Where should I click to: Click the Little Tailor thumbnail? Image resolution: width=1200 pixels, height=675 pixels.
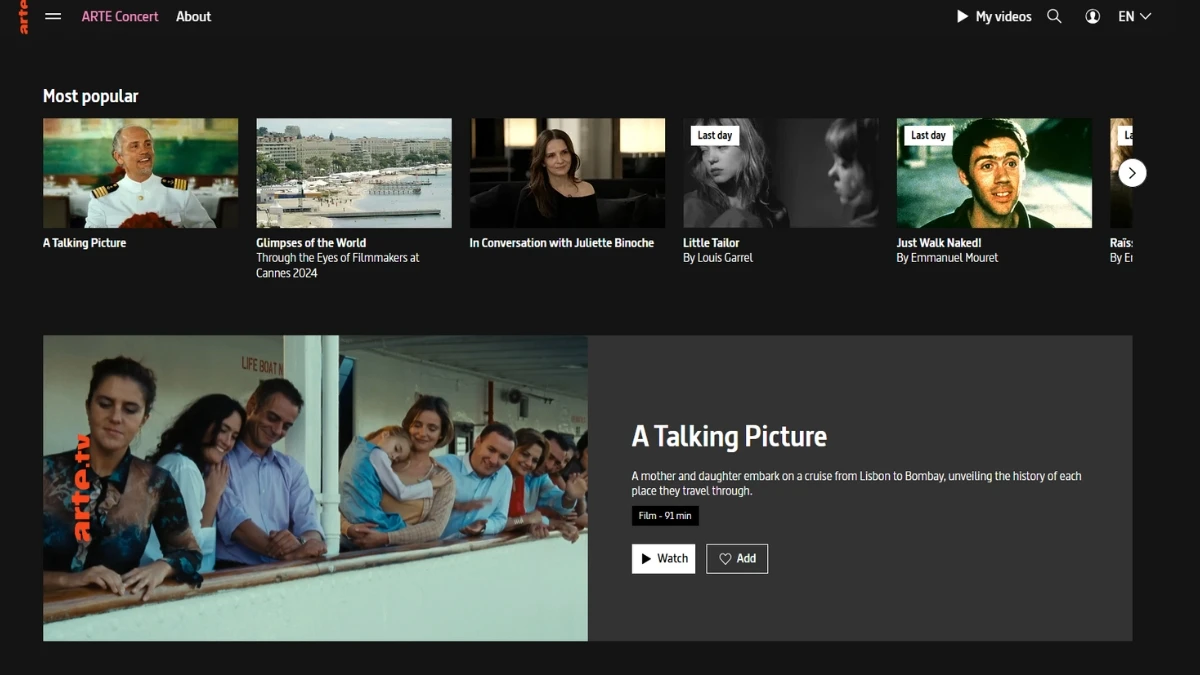coord(780,172)
